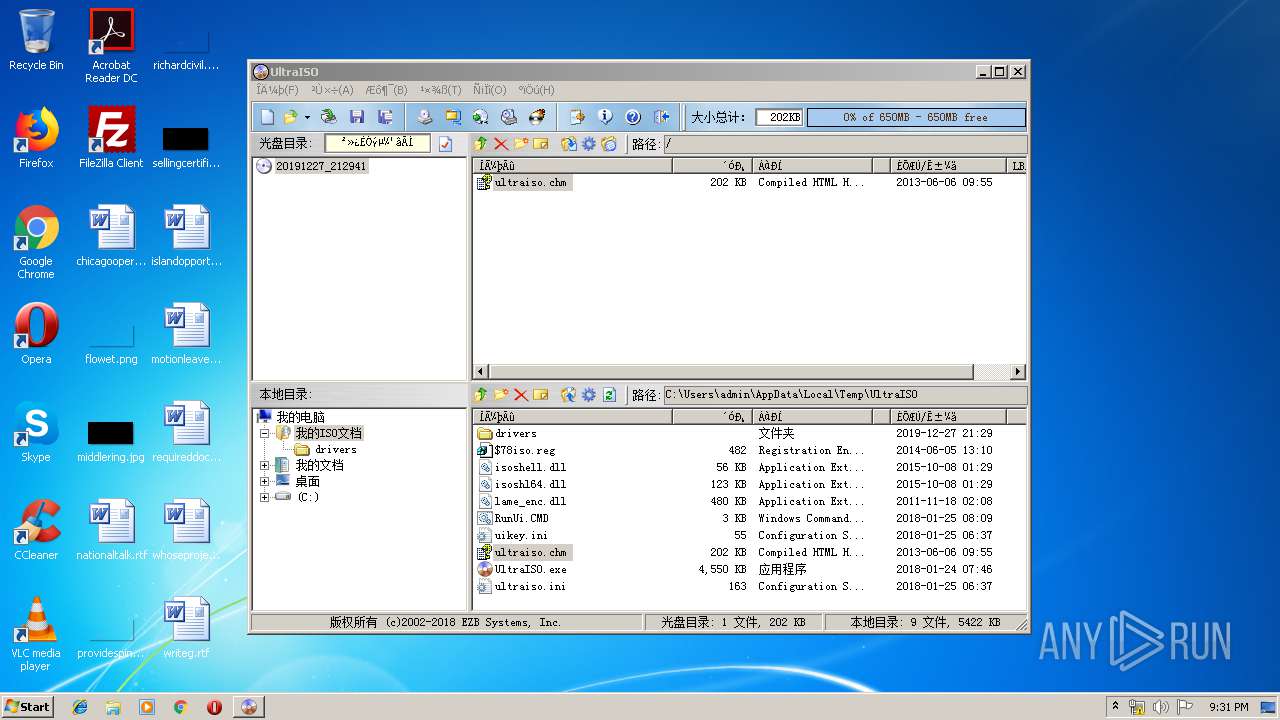Screen dimensions: 1280x720
Task: Select UltraISO.exe in local file list
Action: click(530, 570)
